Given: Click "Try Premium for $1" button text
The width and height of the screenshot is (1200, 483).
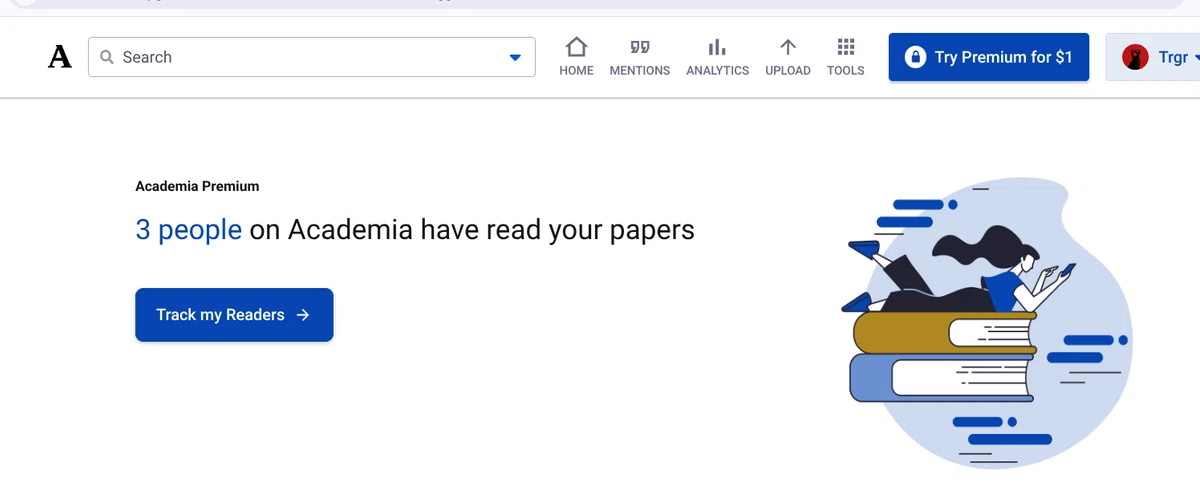Looking at the screenshot, I should click(x=1003, y=57).
